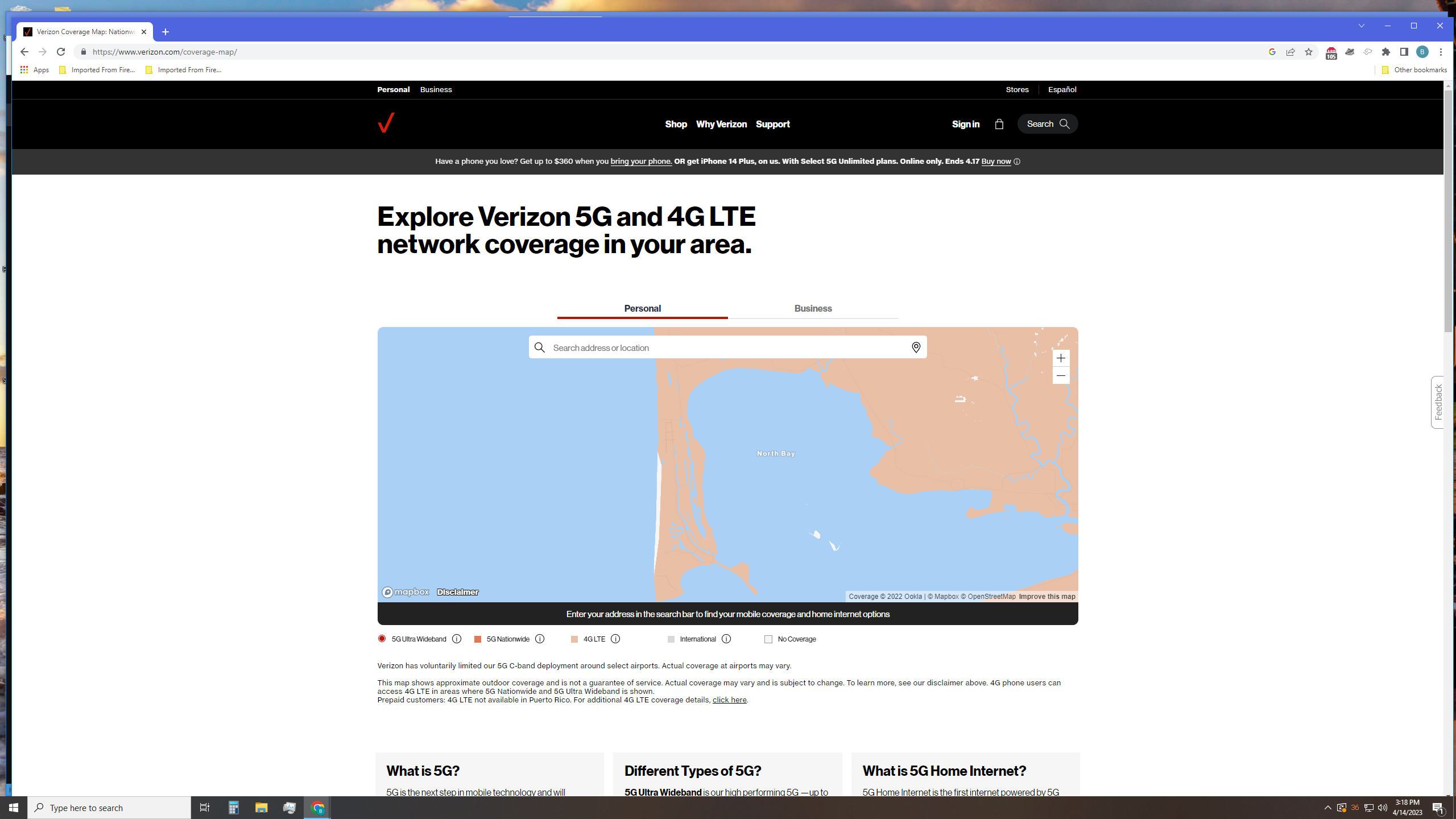Open the Windows Start menu
The width and height of the screenshot is (1456, 819).
pos(14,808)
